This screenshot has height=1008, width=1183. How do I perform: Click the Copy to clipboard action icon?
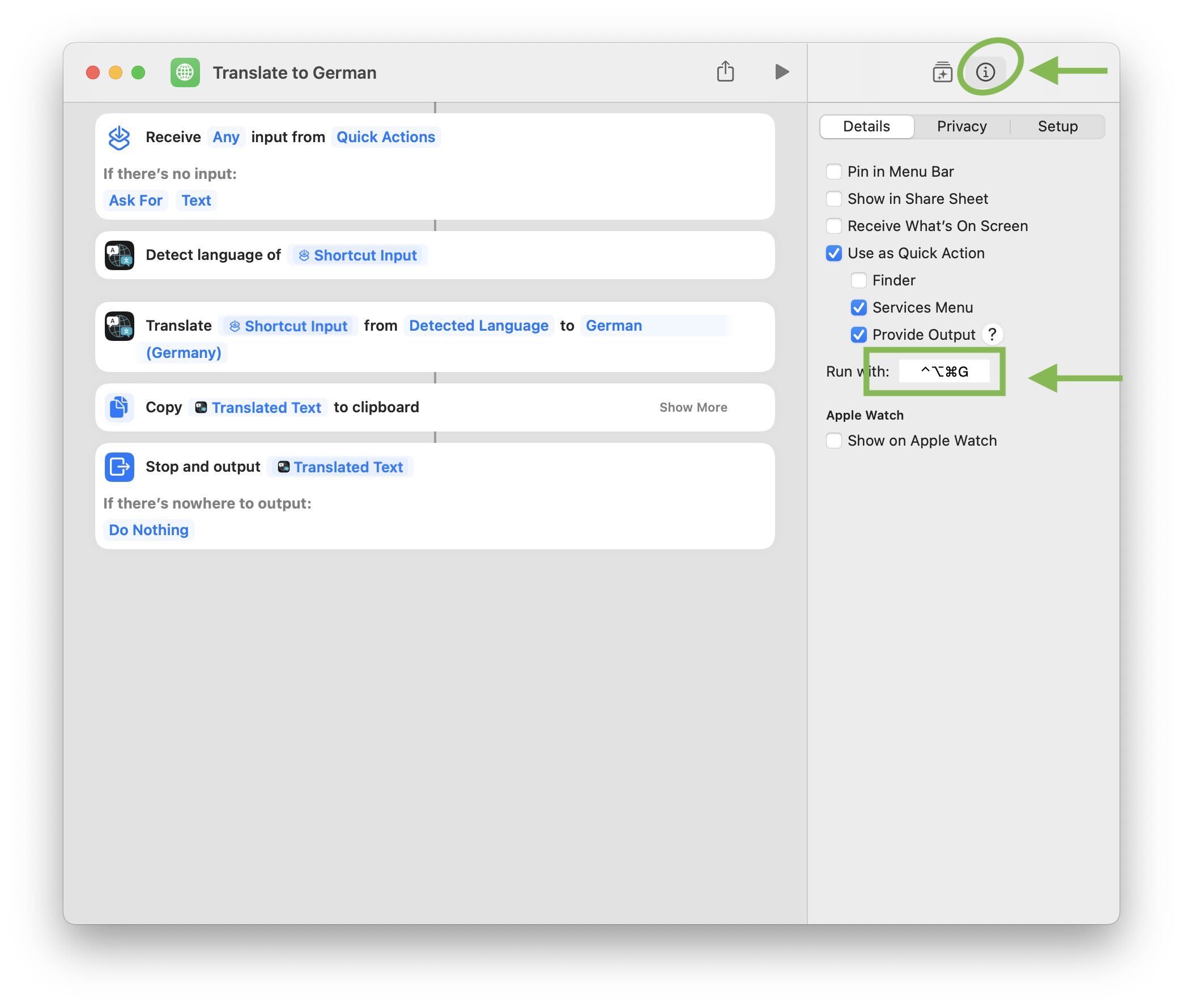coord(120,408)
